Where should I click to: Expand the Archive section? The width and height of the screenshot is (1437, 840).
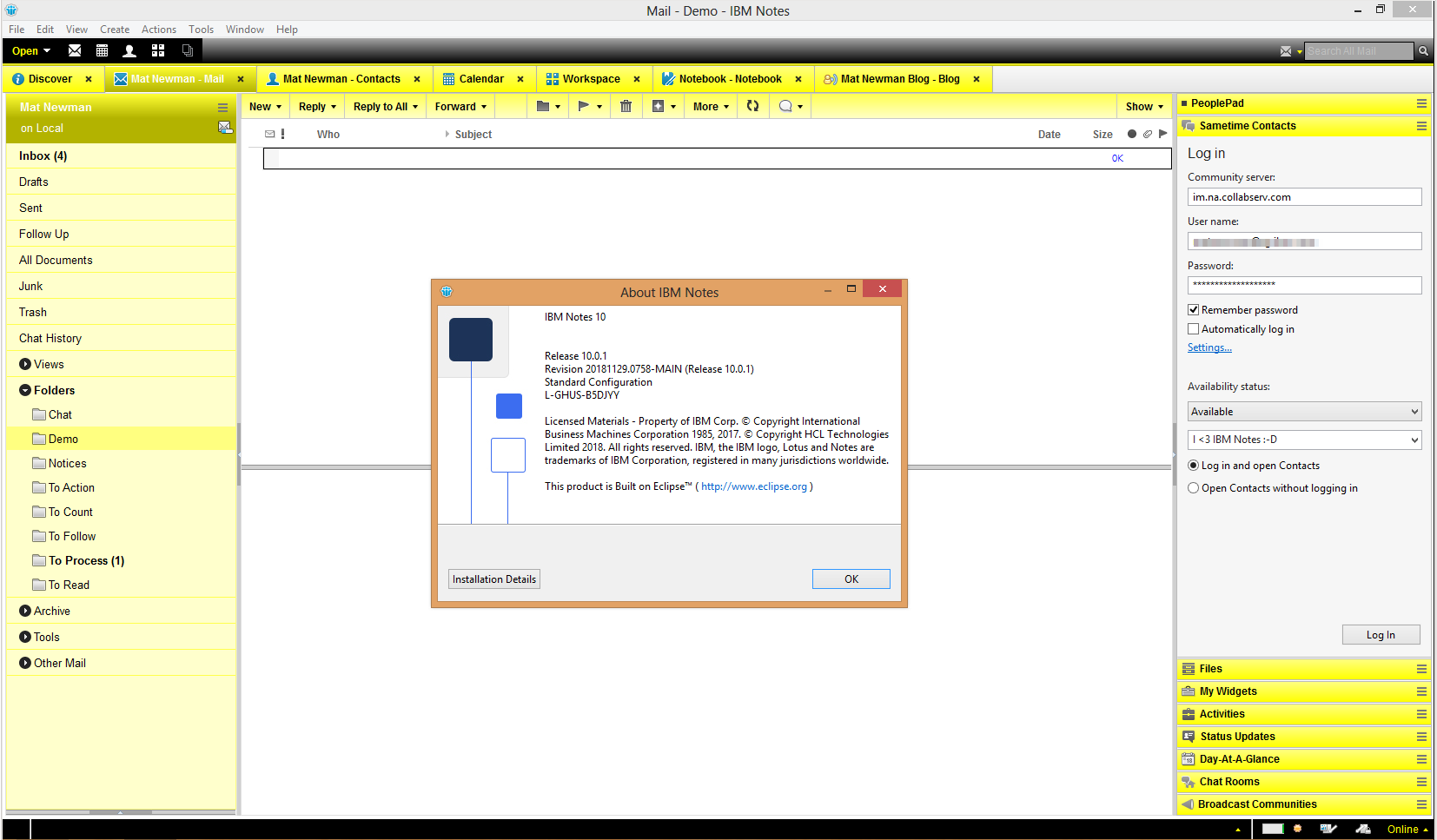point(25,611)
